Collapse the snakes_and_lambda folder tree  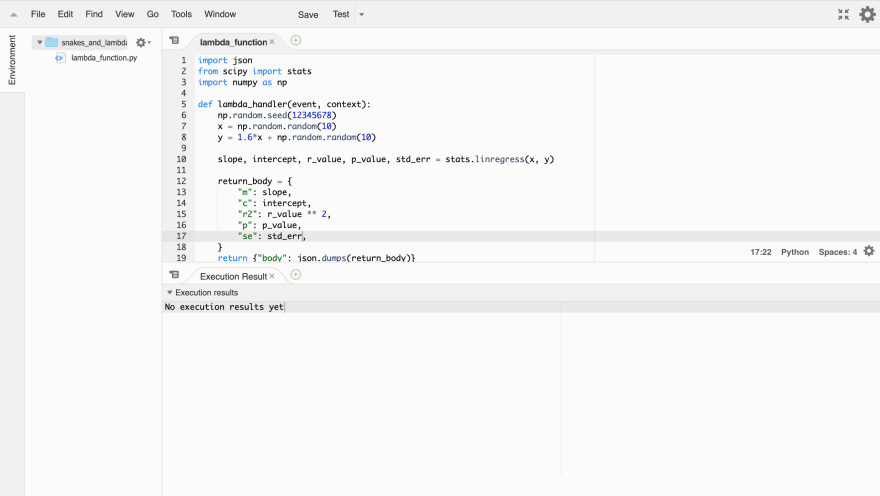point(39,42)
